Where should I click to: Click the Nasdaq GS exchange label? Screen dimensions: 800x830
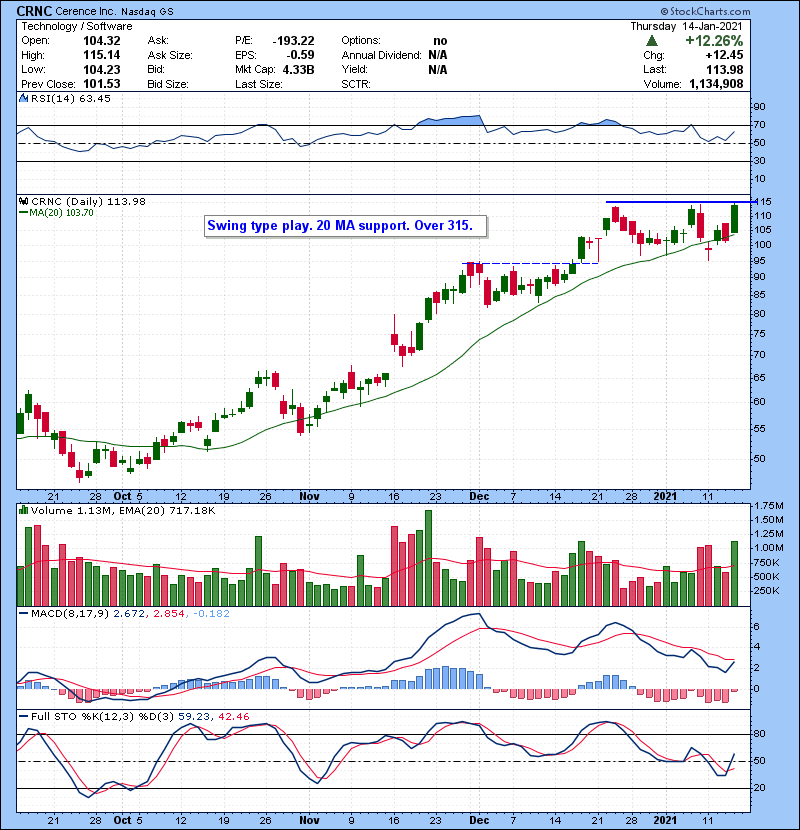(x=147, y=12)
